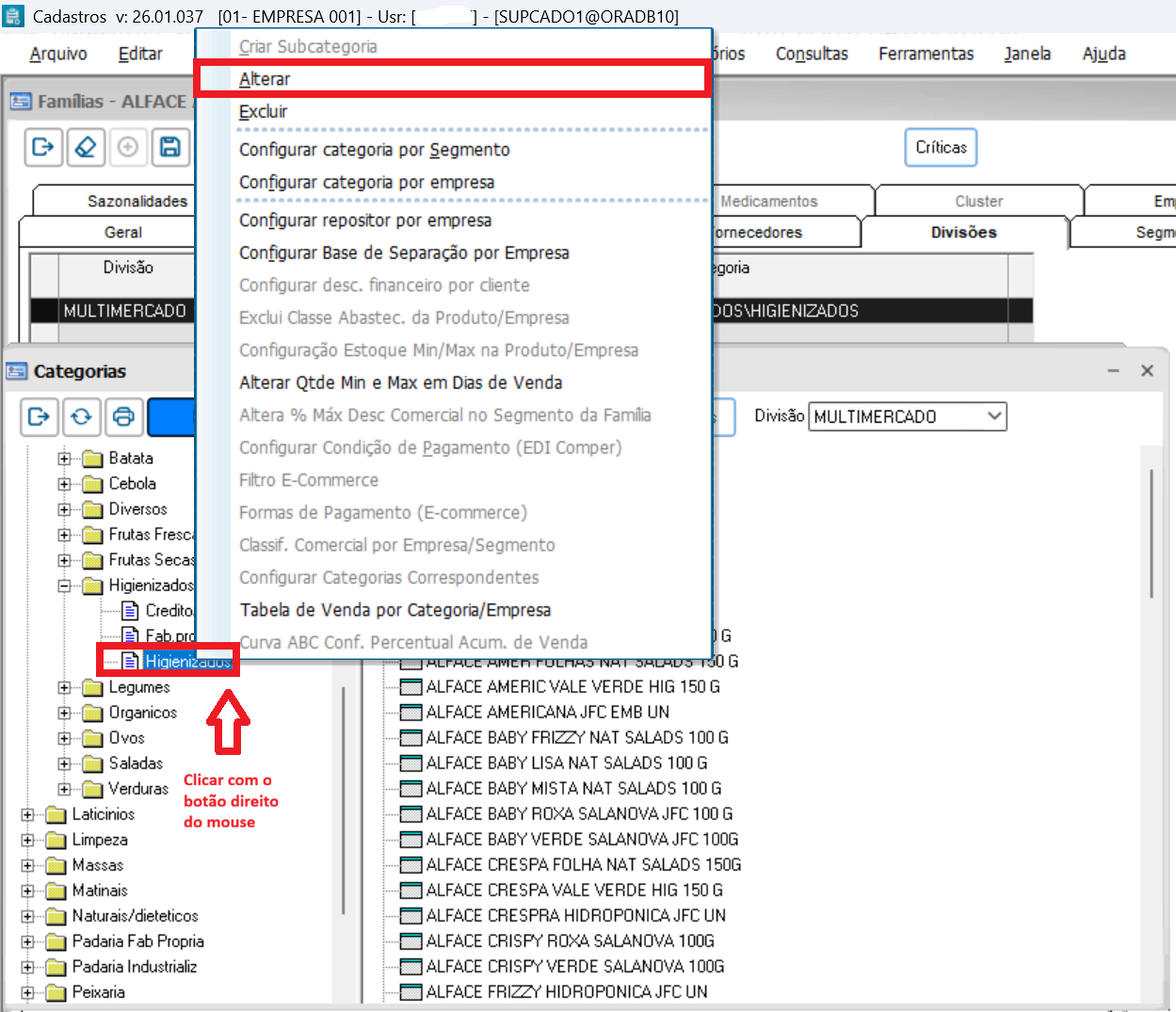Refresh the Categorias tree with the refresh icon
The image size is (1176, 1012).
[x=81, y=416]
